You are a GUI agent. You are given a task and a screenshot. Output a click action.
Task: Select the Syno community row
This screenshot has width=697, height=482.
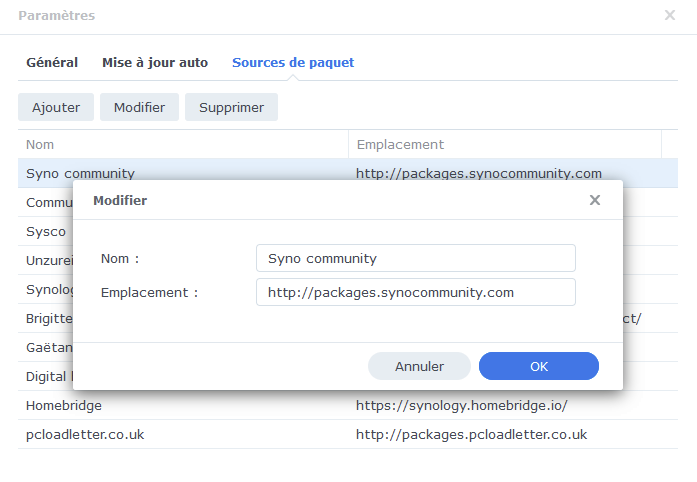(80, 173)
